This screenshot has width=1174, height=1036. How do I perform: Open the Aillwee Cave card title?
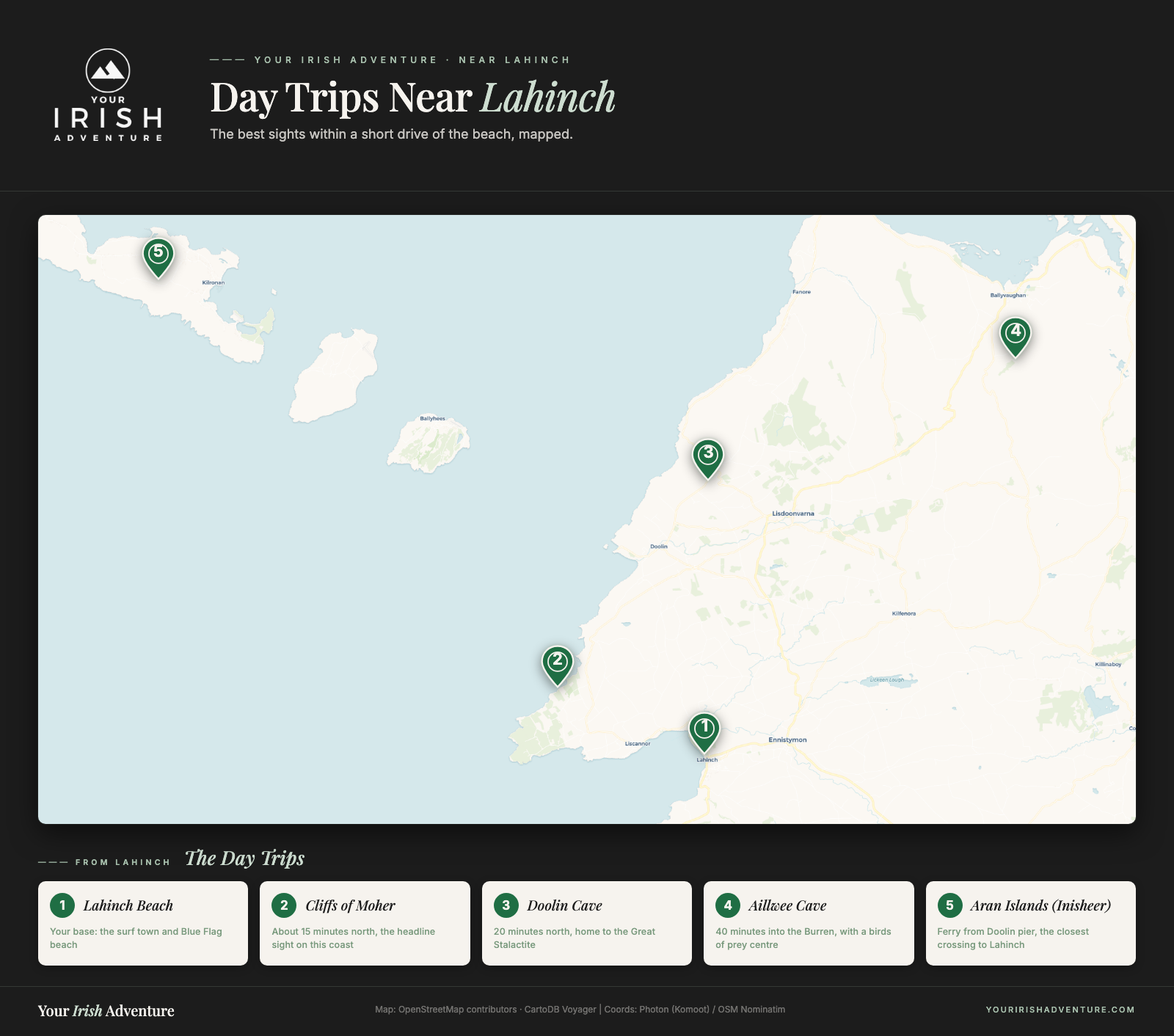coord(787,905)
